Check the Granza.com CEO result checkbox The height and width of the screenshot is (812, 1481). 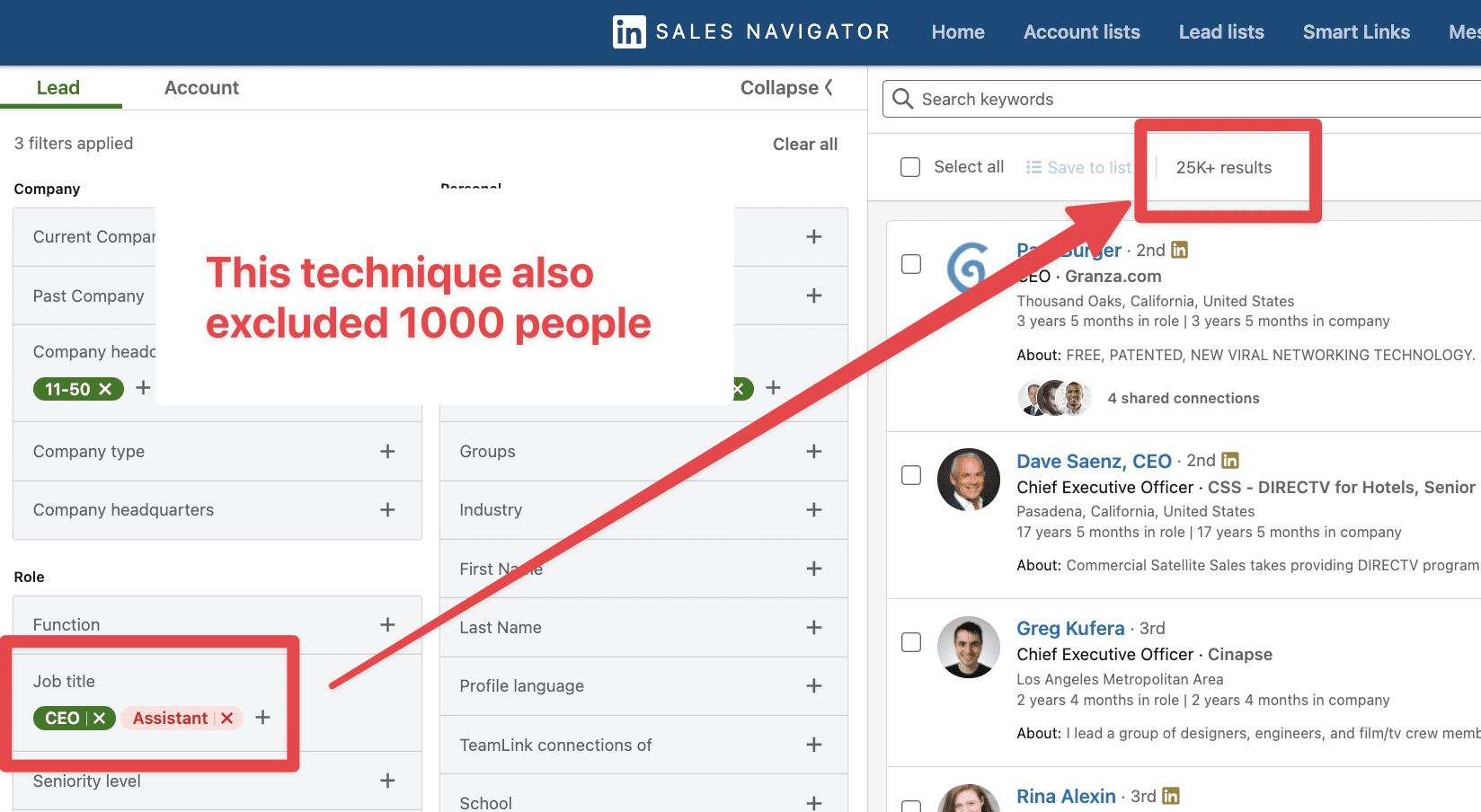[x=911, y=264]
